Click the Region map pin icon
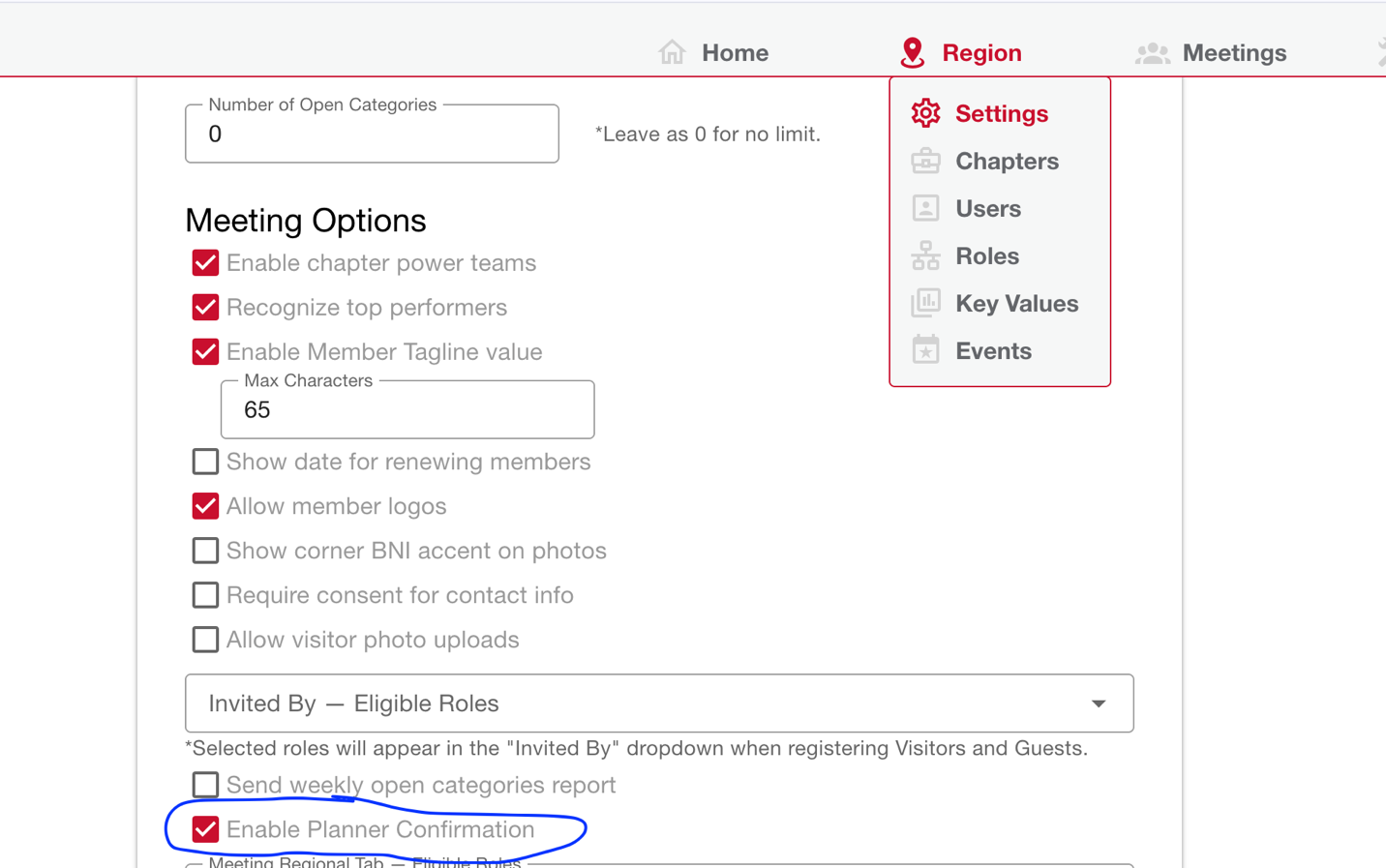This screenshot has width=1386, height=868. click(912, 52)
